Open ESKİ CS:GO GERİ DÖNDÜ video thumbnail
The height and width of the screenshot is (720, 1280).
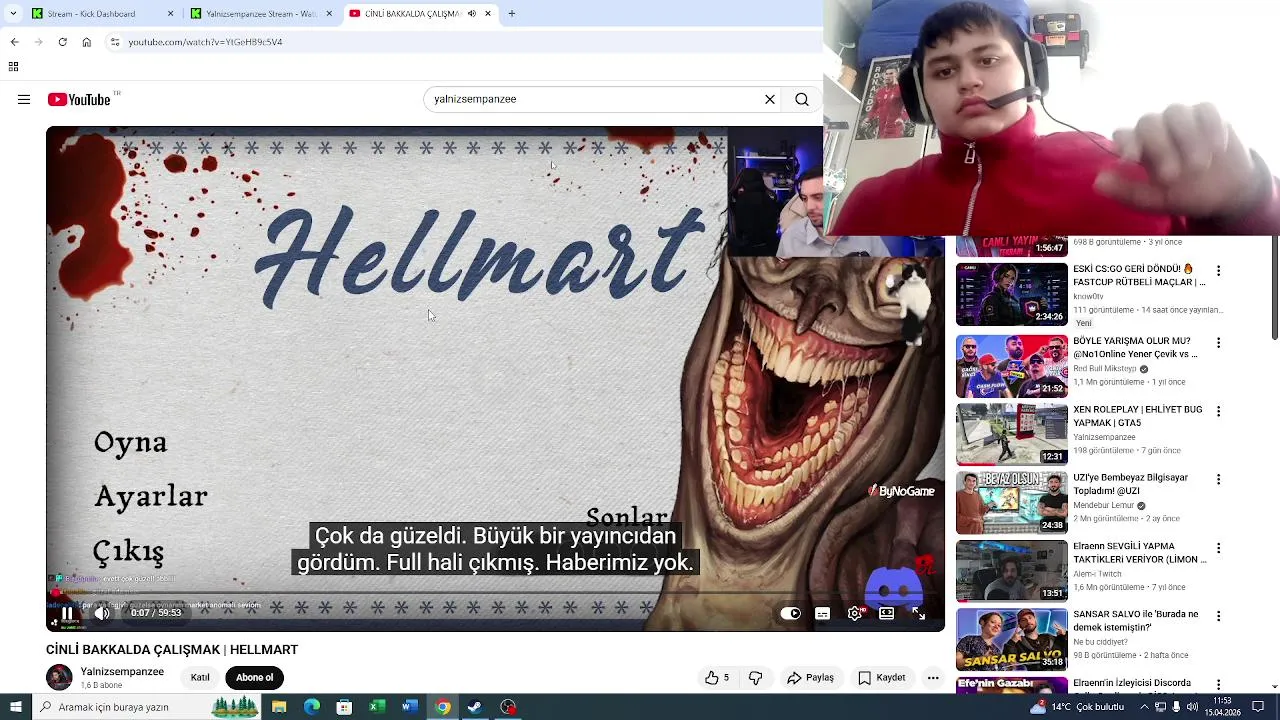(1011, 294)
